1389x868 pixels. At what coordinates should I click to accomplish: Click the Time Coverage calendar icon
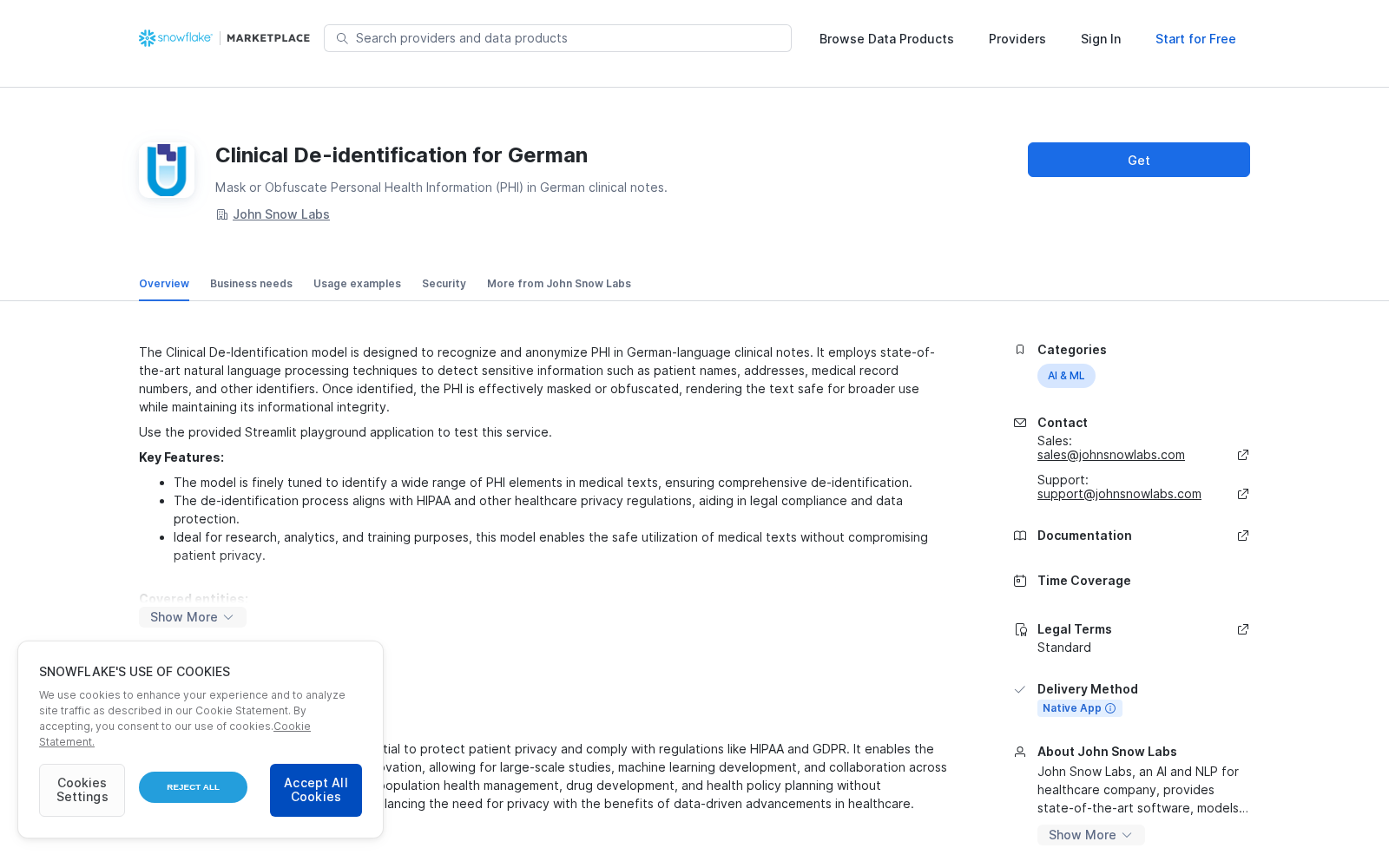(x=1020, y=581)
